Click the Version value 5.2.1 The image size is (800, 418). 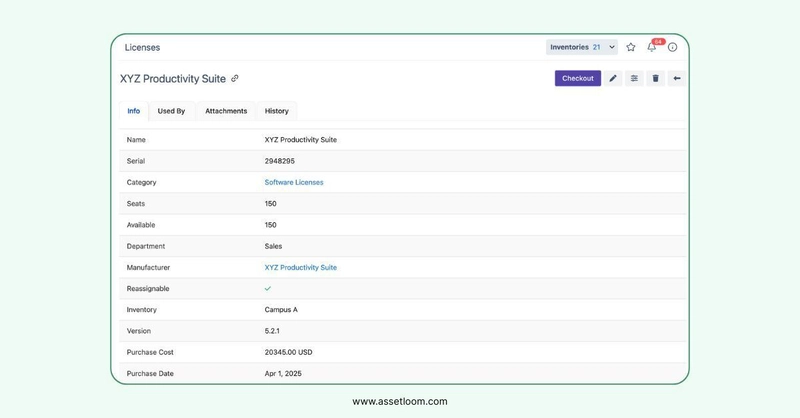272,331
